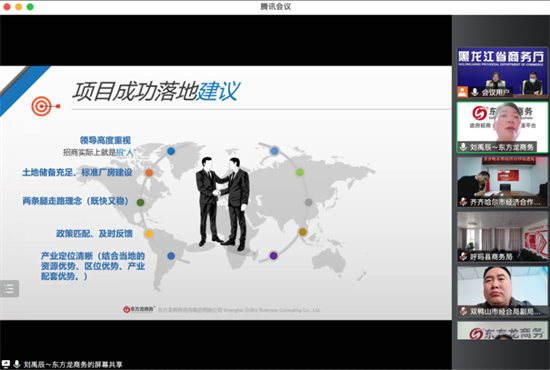This screenshot has width=550, height=370.
Task: Click the red close window button
Action: (x=7, y=7)
